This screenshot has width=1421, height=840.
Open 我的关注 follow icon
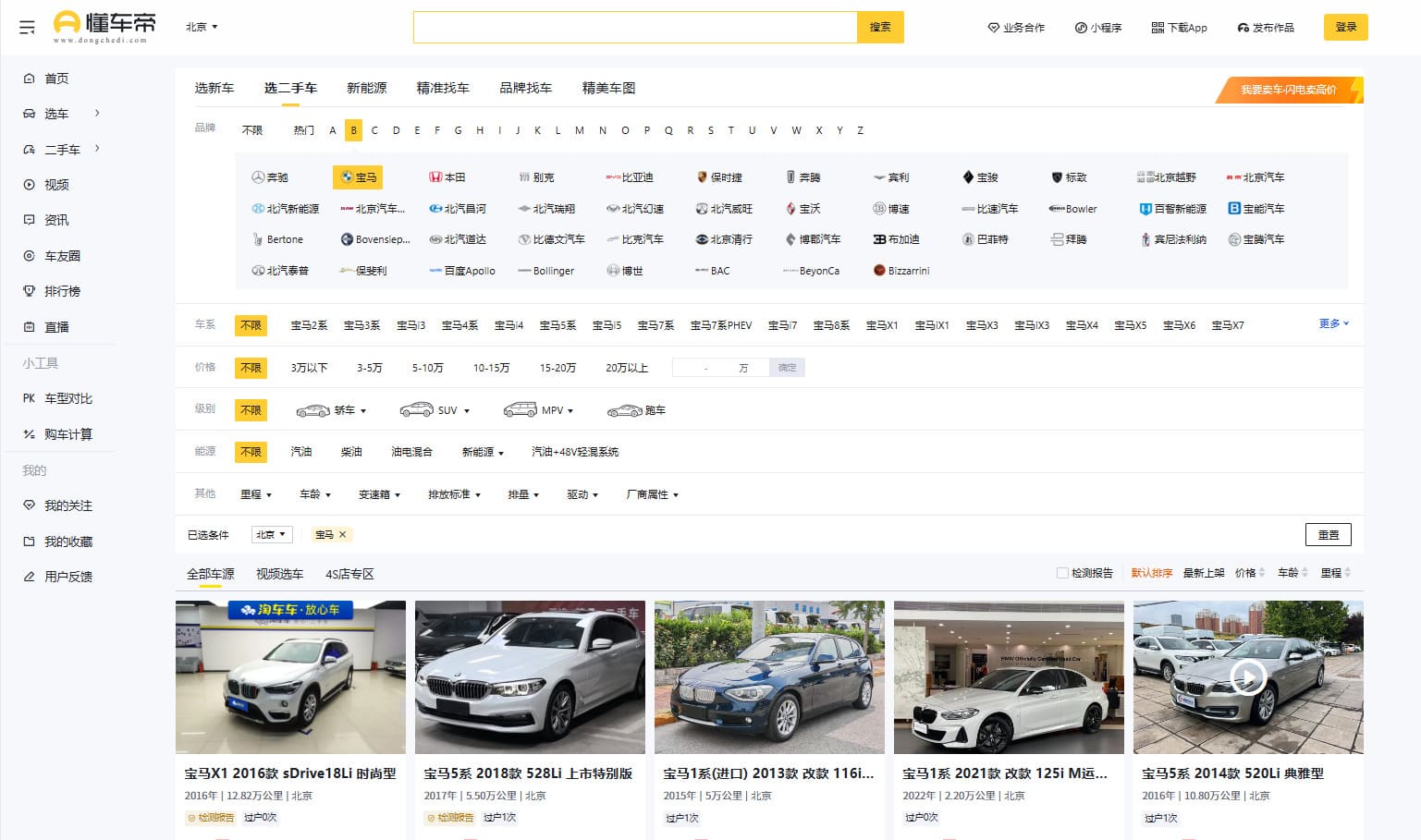(29, 505)
